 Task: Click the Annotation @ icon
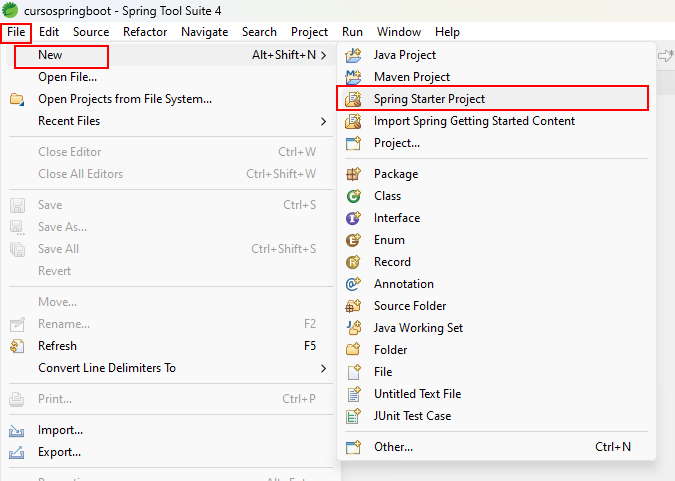[353, 284]
